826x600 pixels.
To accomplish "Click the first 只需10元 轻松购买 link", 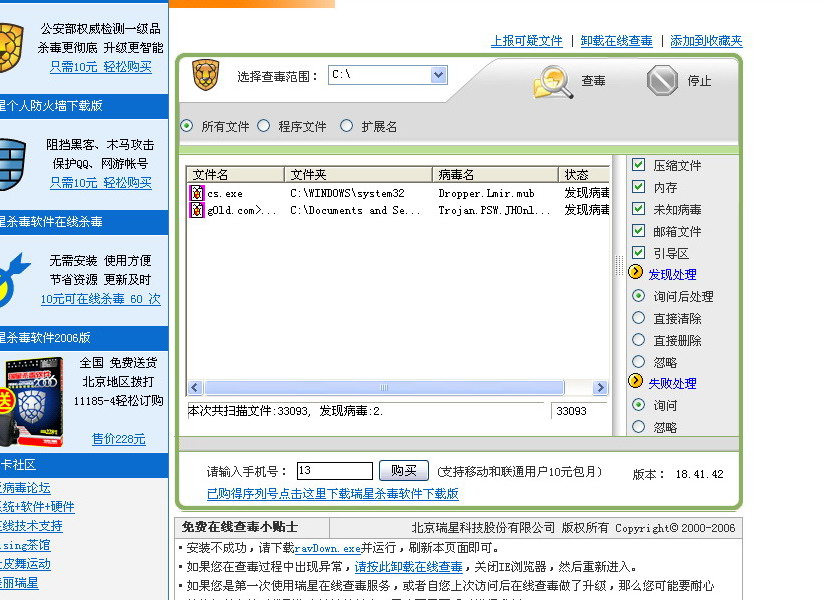I will (x=101, y=67).
